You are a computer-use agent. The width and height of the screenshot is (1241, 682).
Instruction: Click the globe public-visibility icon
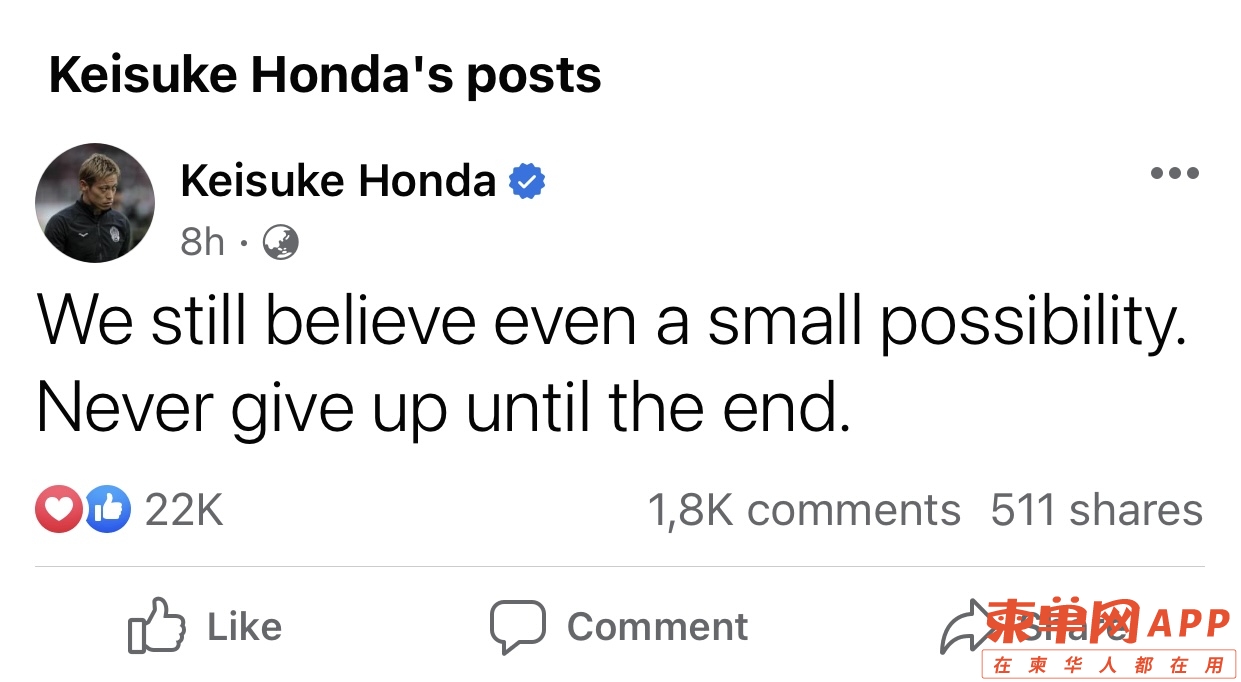pos(280,242)
